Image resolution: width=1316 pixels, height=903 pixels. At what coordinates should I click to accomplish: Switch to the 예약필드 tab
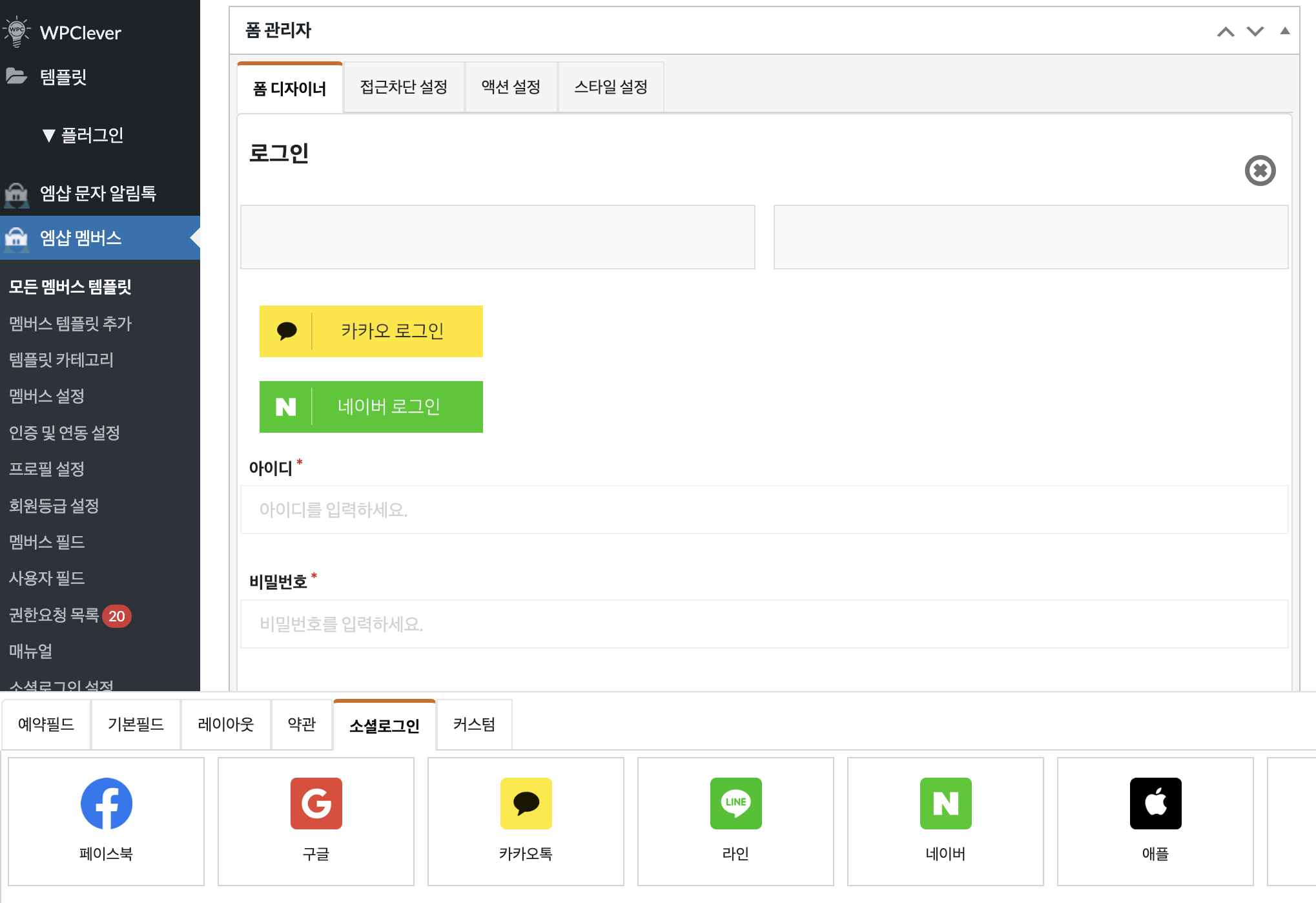click(46, 725)
